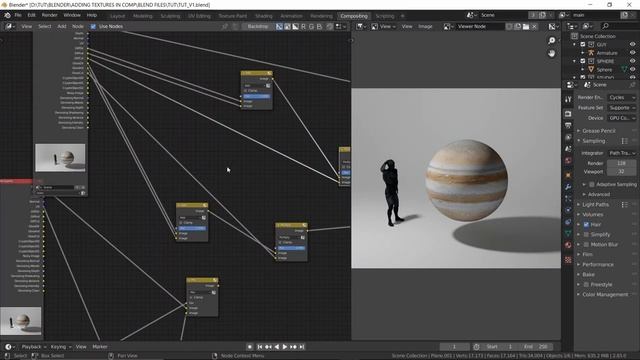Open the image browse dropdown beside Viewer Node

point(448,26)
